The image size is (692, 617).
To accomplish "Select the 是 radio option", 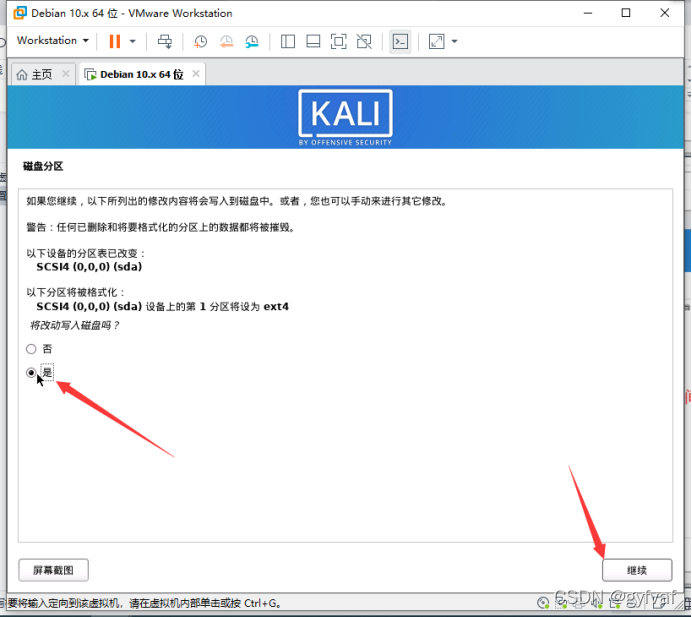I will pyautogui.click(x=31, y=373).
